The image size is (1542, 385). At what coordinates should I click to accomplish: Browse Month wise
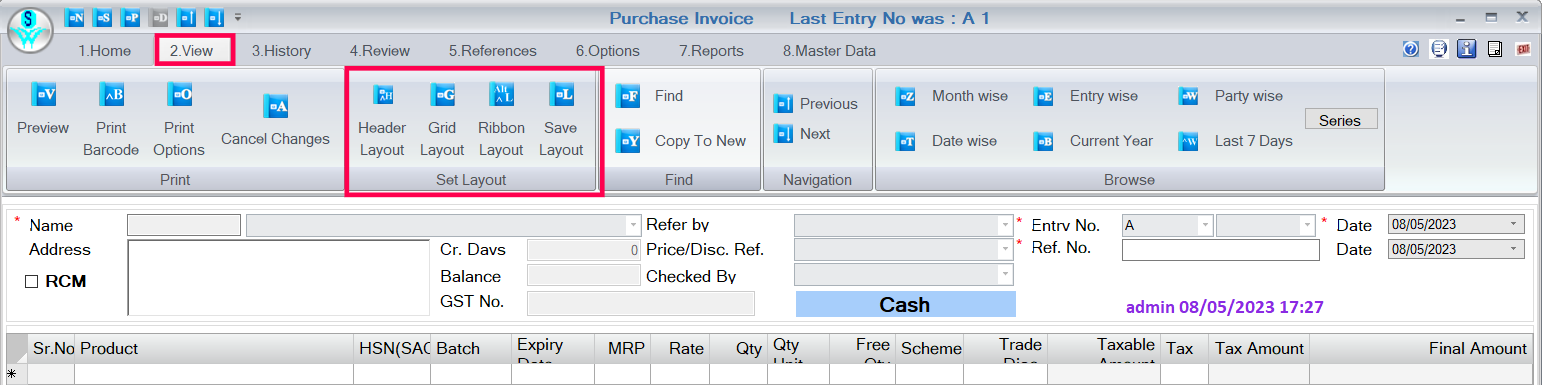pos(951,96)
